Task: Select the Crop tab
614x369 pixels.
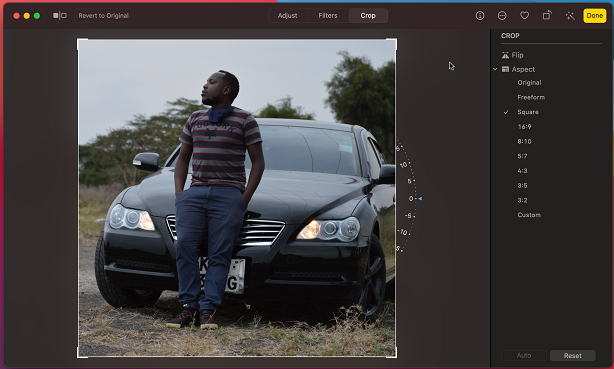Action: 368,16
